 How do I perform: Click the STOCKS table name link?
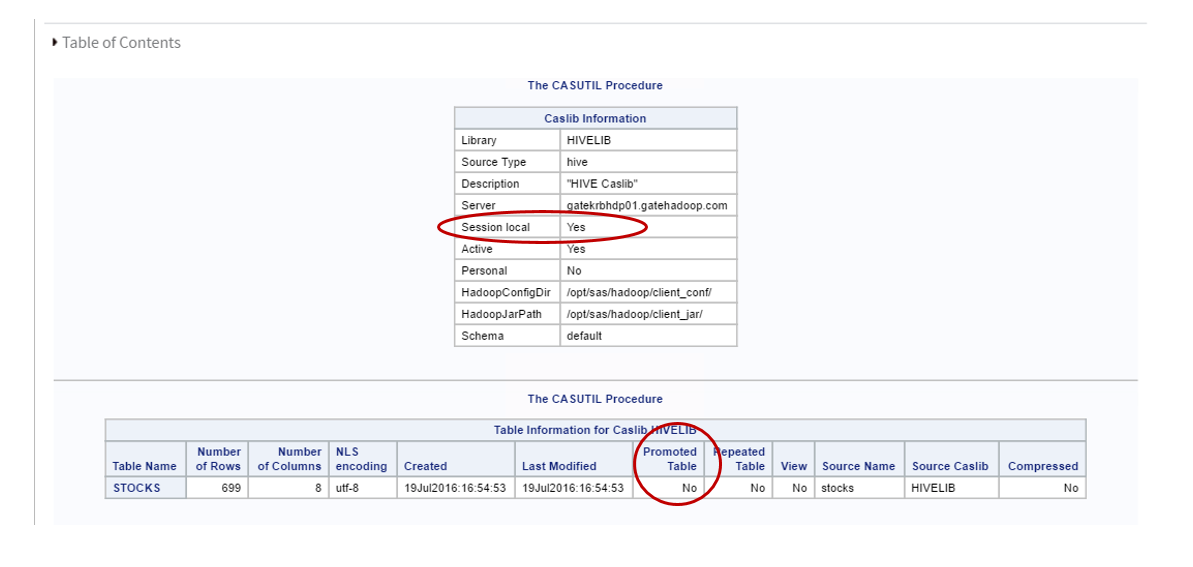coord(137,488)
